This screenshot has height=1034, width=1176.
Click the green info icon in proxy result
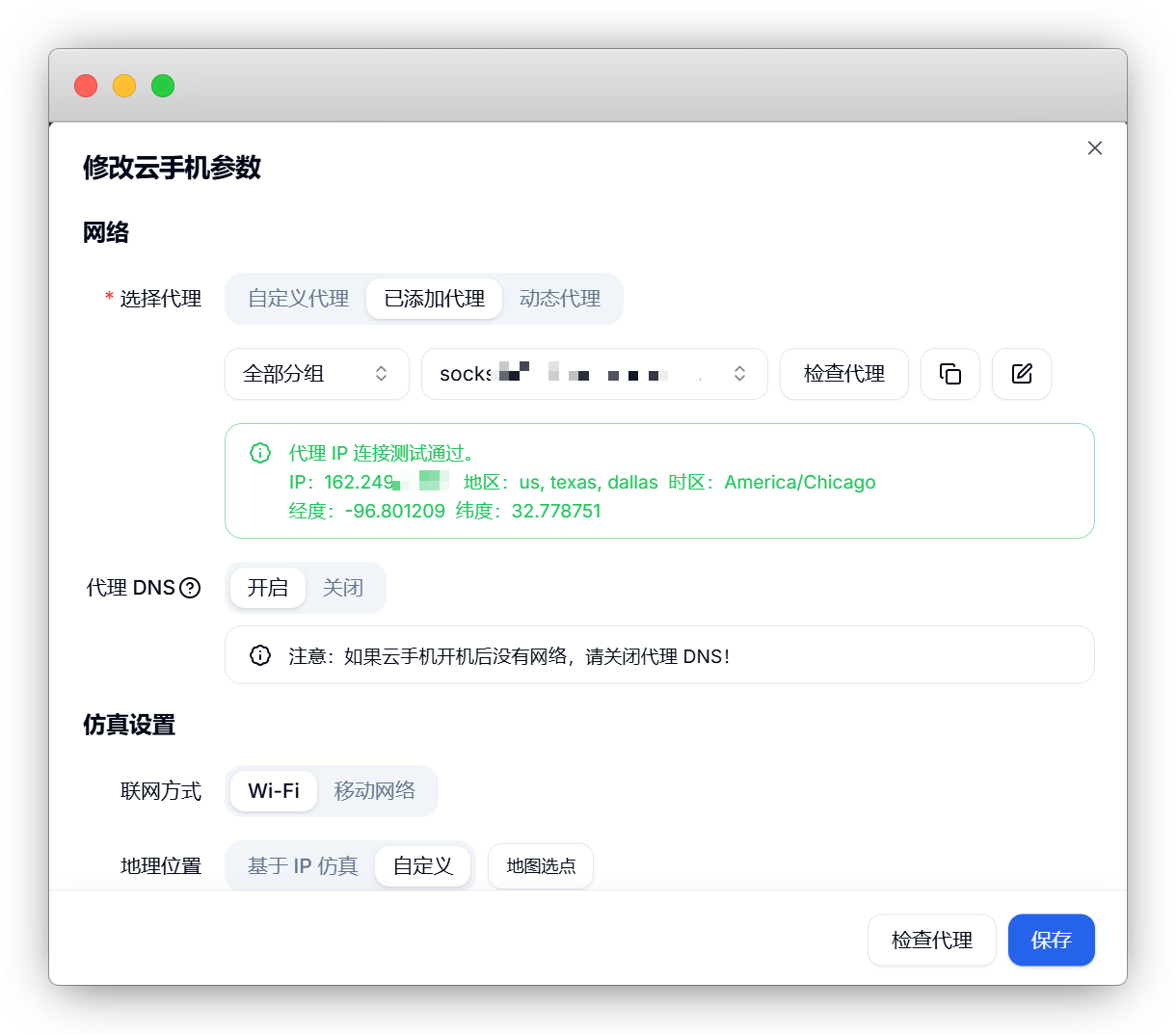[260, 453]
